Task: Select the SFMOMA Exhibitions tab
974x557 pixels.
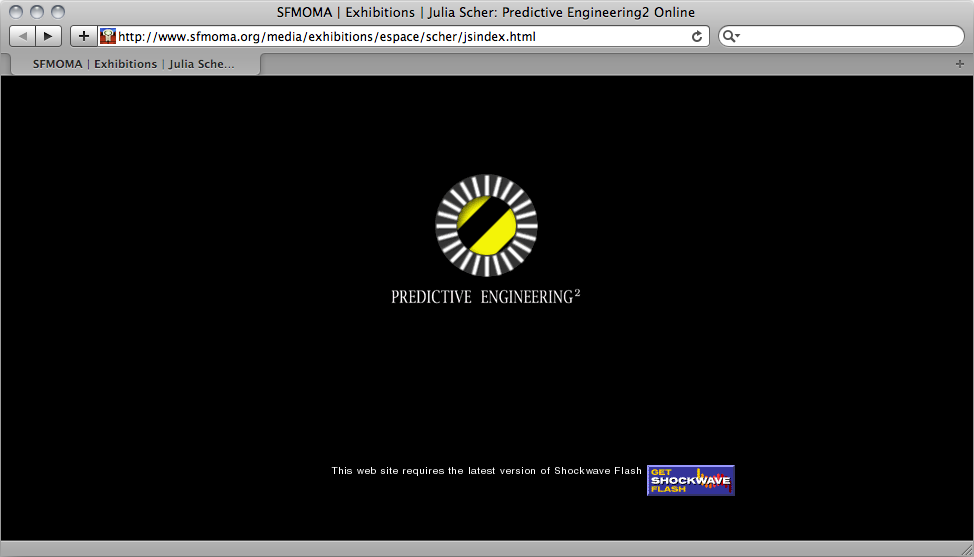Action: tap(134, 64)
